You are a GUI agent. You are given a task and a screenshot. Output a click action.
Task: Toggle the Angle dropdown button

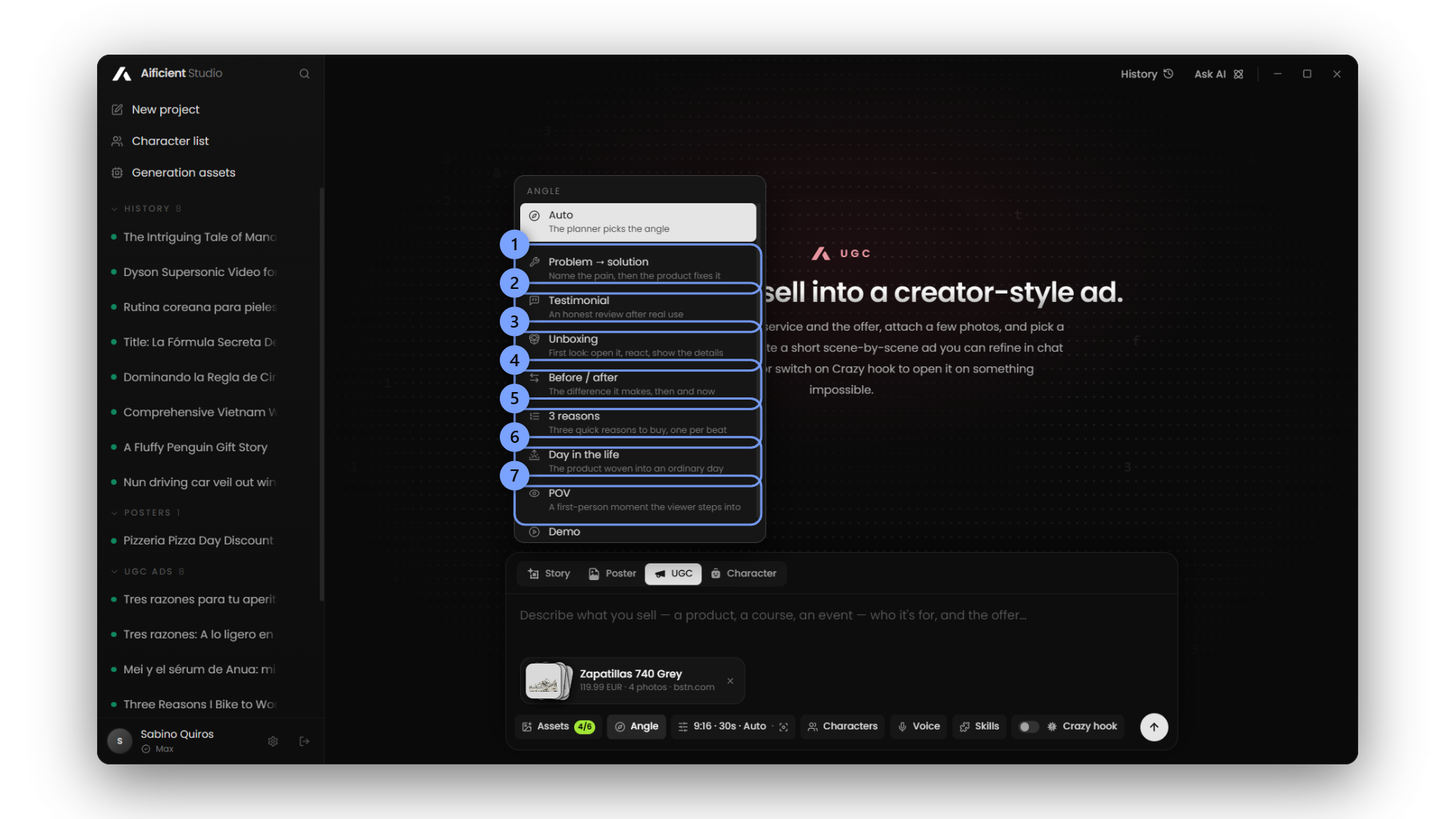[x=636, y=726]
